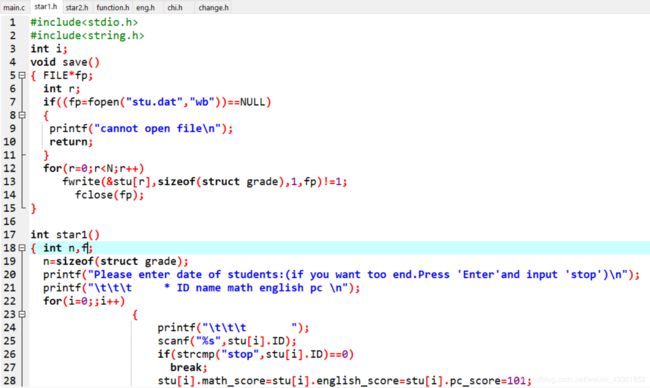650x388 pixels.
Task: Click the 'break;' statement
Action: tap(189, 367)
